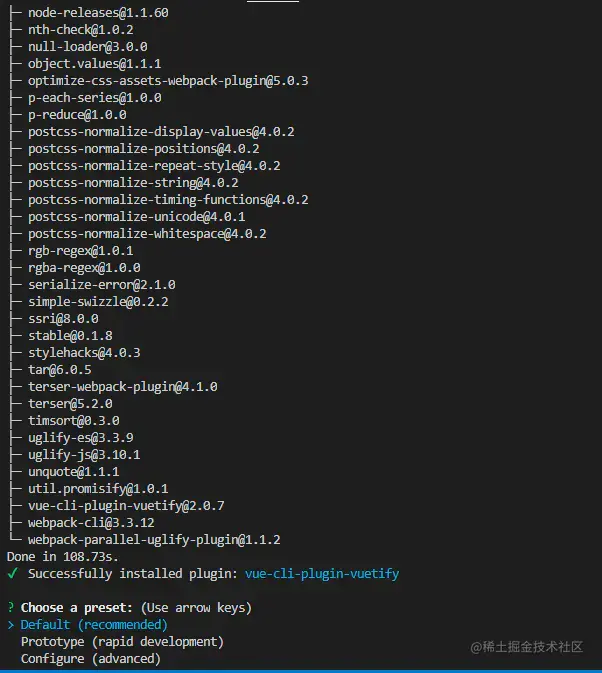Choose the Prototype (rapid development) preset
The height and width of the screenshot is (673, 602).
click(122, 642)
